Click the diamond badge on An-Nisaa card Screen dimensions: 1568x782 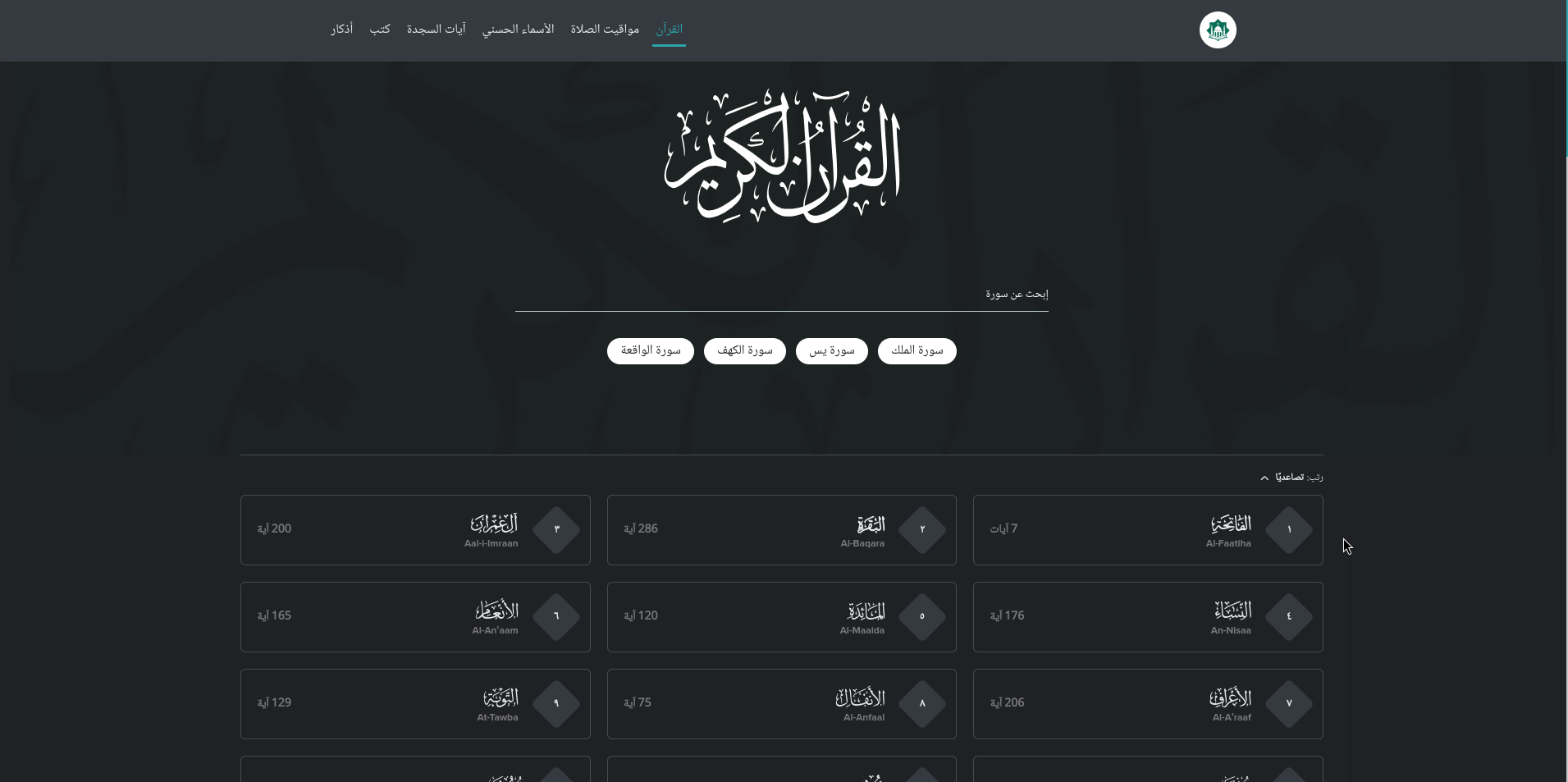pos(1288,617)
